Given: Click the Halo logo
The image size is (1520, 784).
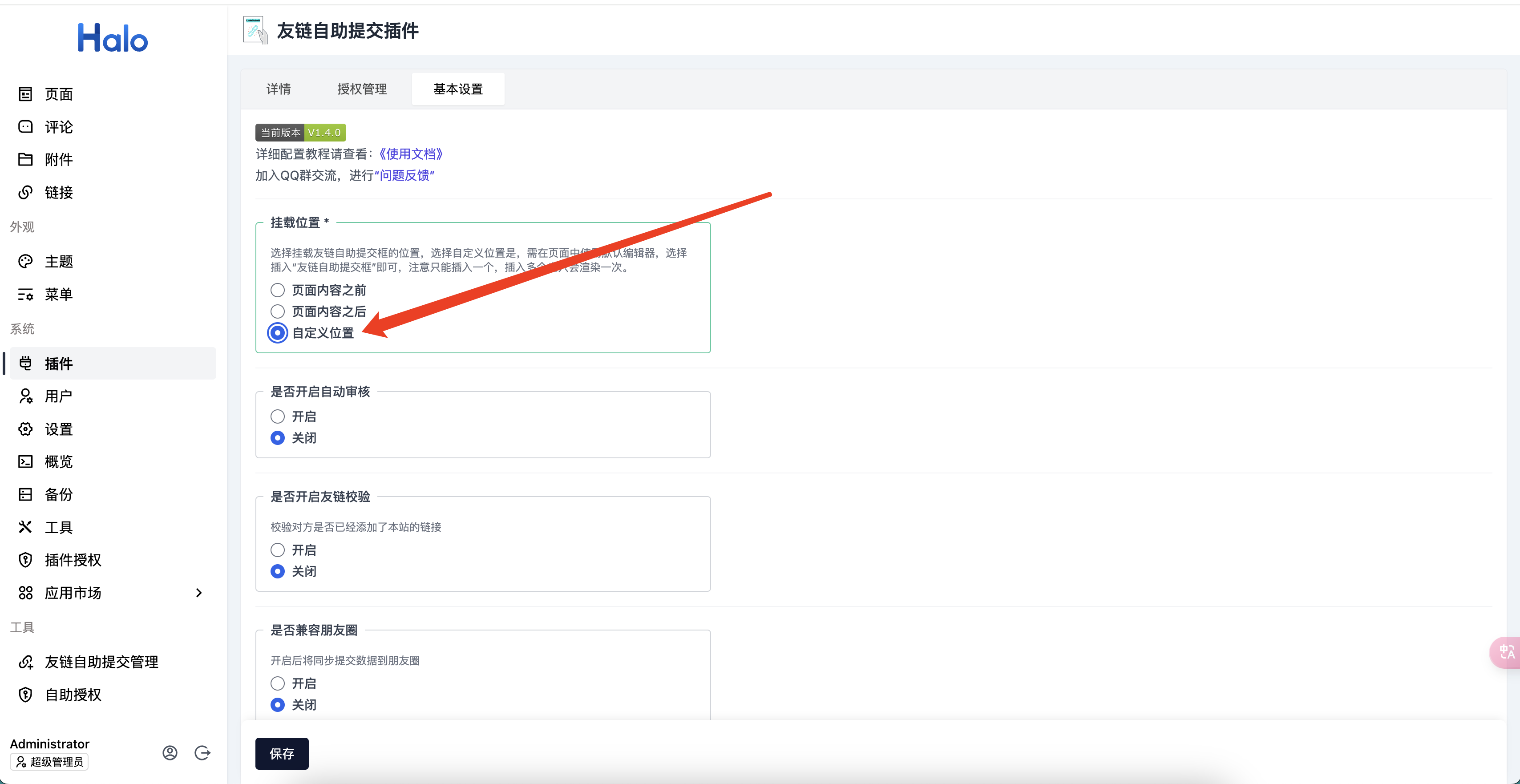Looking at the screenshot, I should (113, 38).
